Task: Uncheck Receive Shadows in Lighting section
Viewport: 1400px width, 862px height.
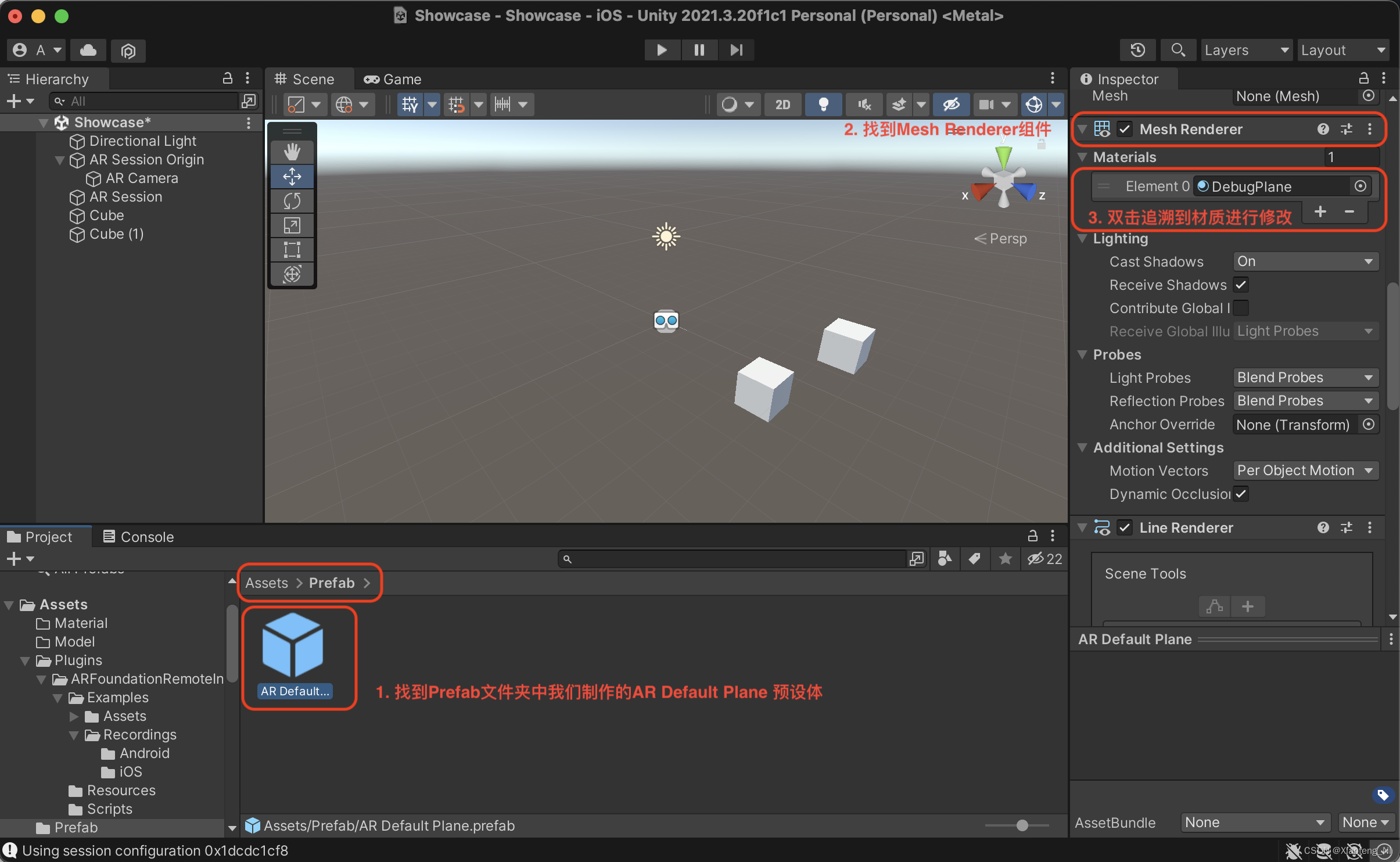Action: pyautogui.click(x=1241, y=285)
